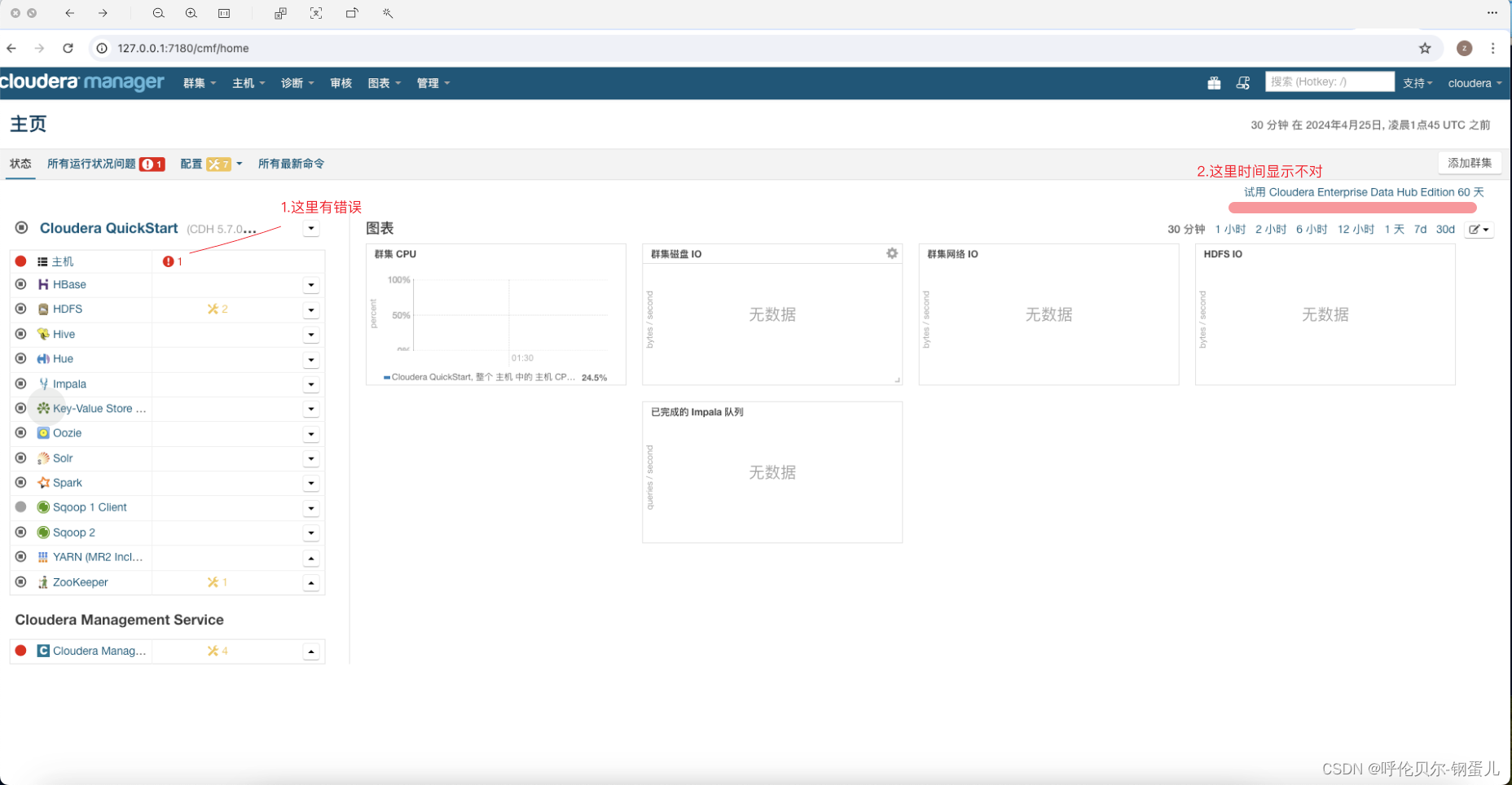Open the HDFS actions dropdown
The image size is (1512, 785).
point(311,310)
